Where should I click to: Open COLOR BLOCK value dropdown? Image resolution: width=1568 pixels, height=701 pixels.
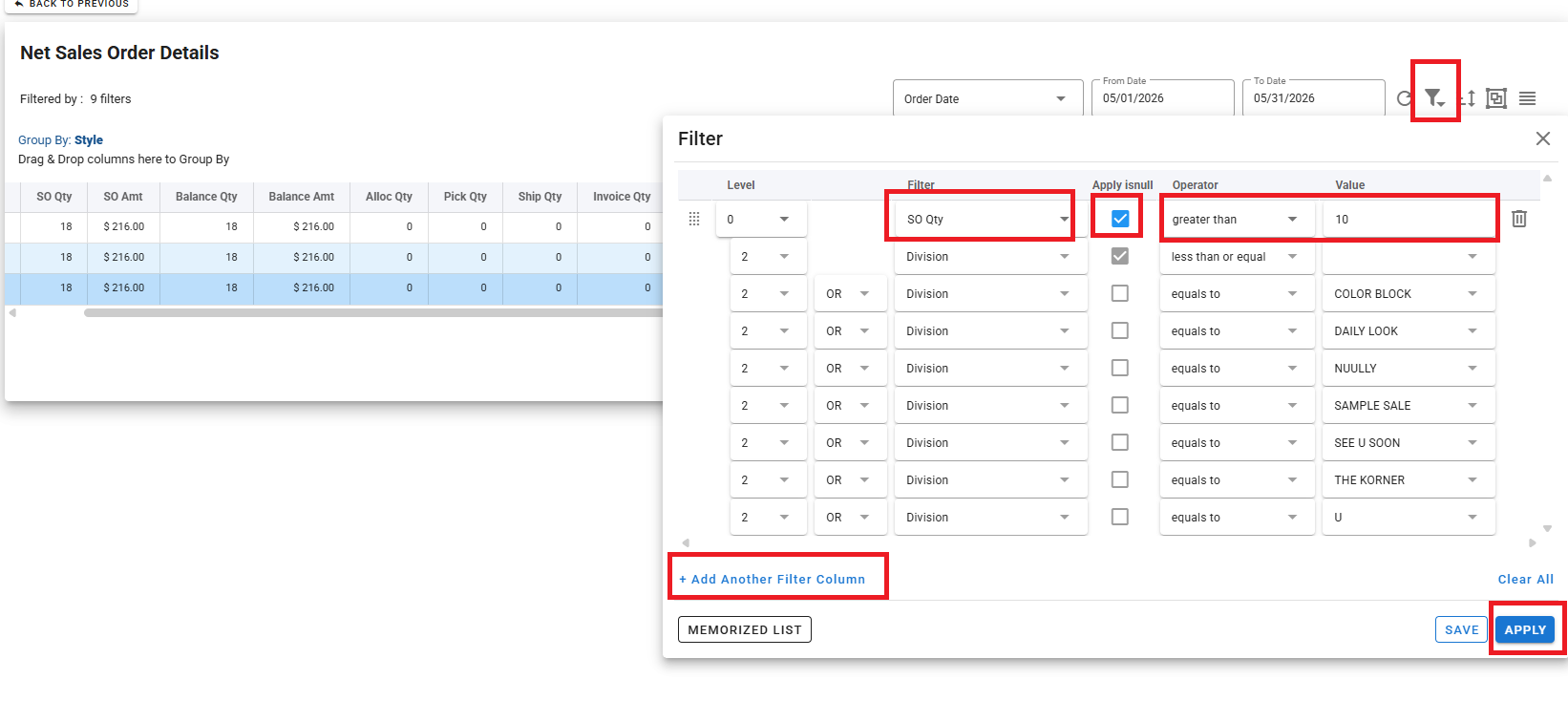click(1409, 293)
